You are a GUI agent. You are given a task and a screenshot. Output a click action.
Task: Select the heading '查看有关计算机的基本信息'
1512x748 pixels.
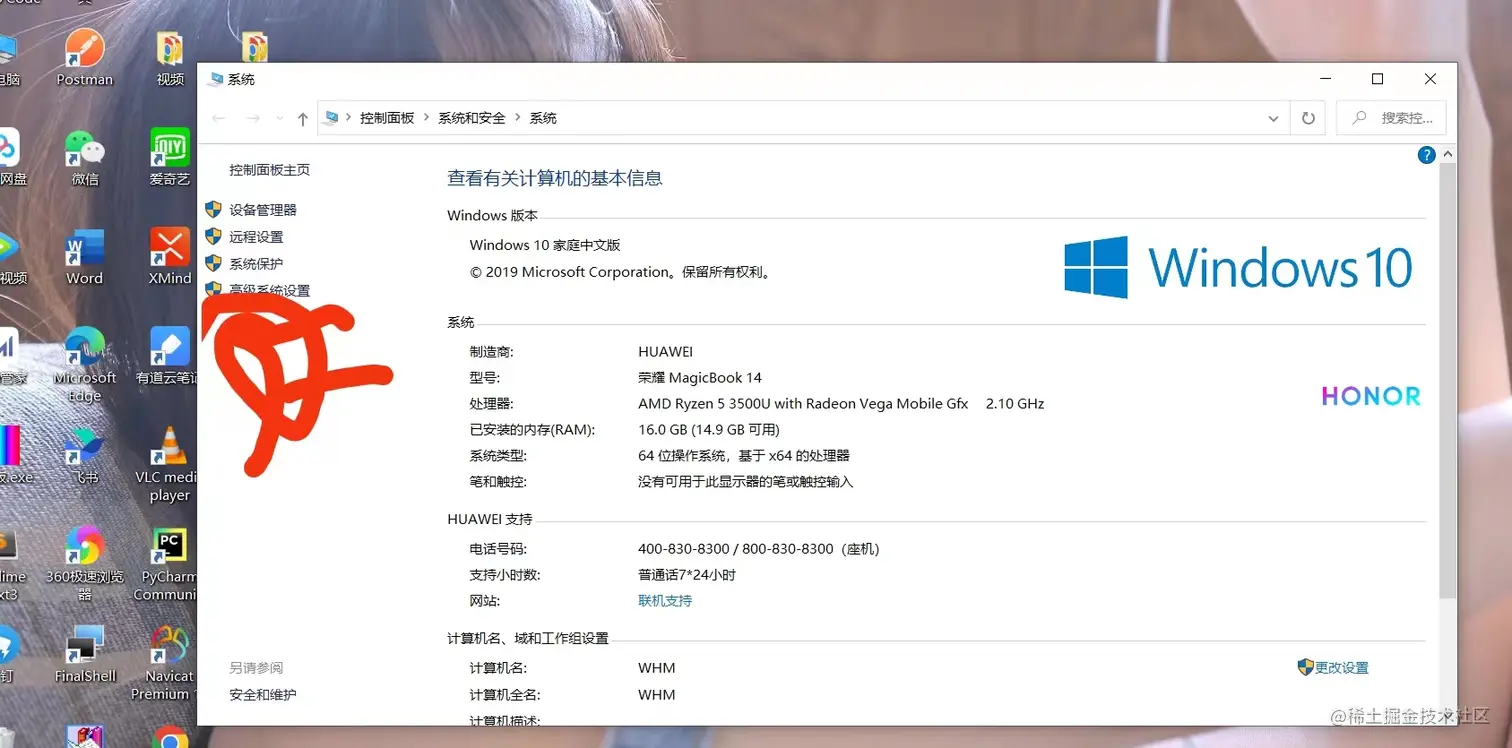555,178
